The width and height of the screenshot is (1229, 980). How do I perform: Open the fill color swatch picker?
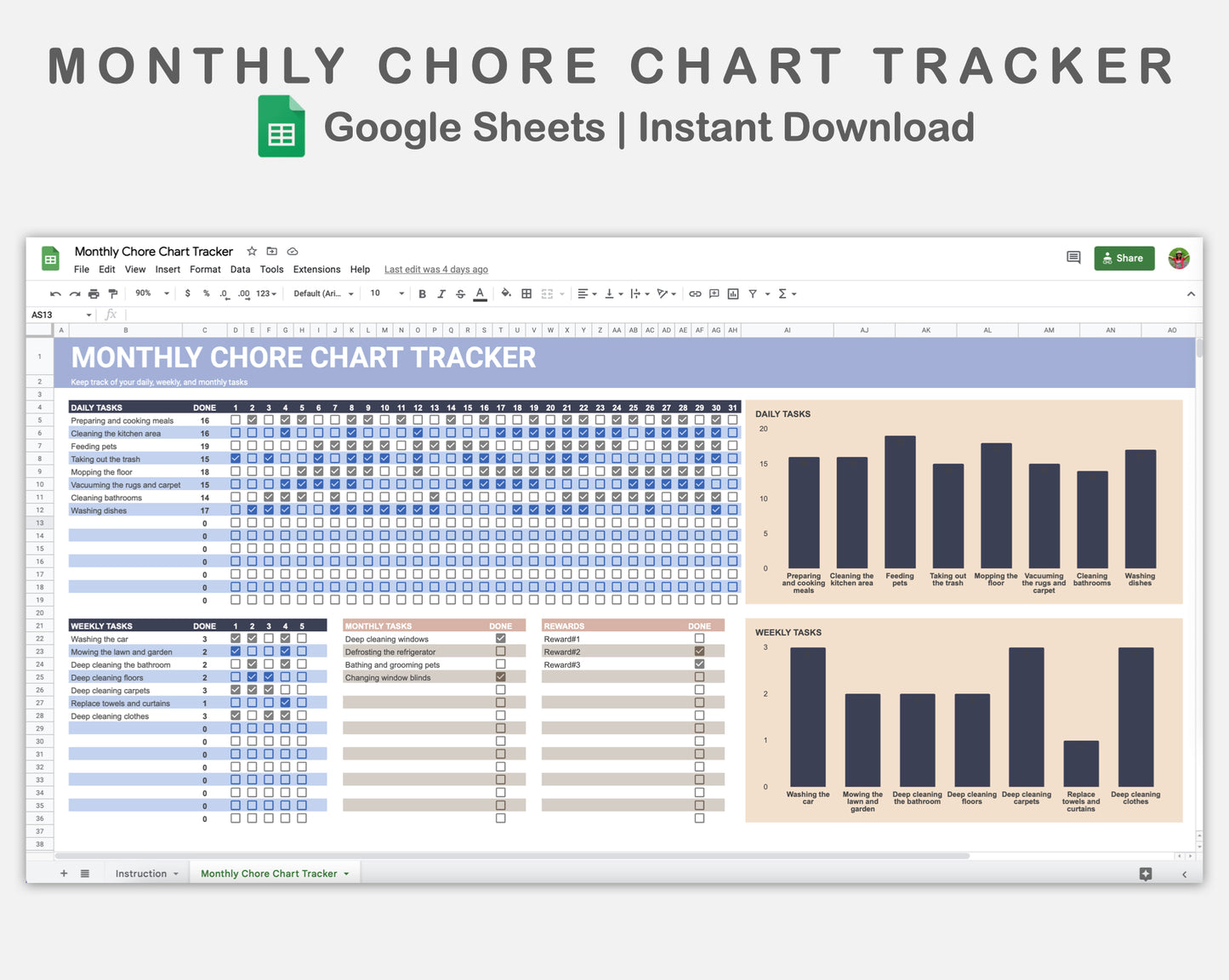(506, 293)
